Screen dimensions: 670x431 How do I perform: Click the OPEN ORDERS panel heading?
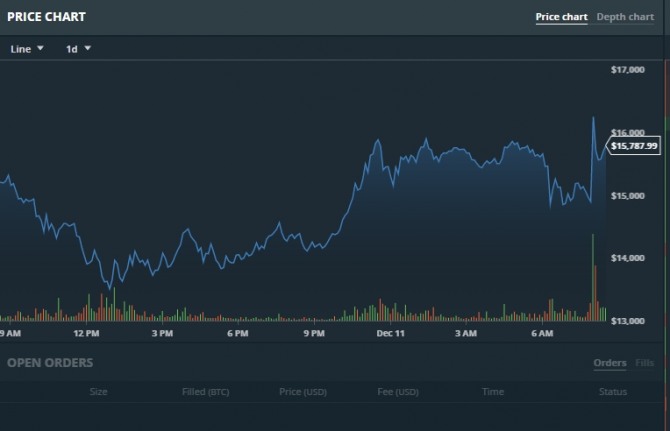[50, 363]
